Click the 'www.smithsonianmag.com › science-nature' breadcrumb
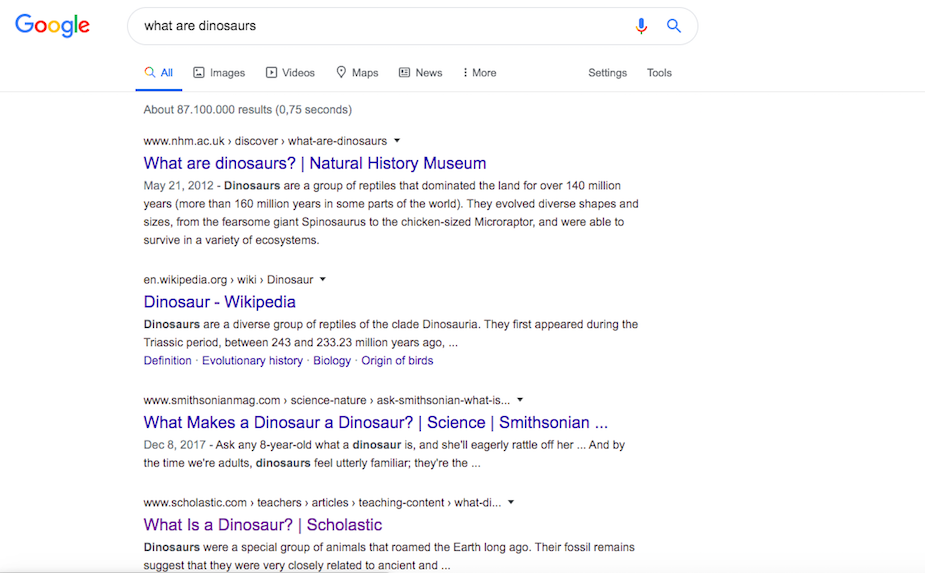Image resolution: width=925 pixels, height=573 pixels. (327, 400)
